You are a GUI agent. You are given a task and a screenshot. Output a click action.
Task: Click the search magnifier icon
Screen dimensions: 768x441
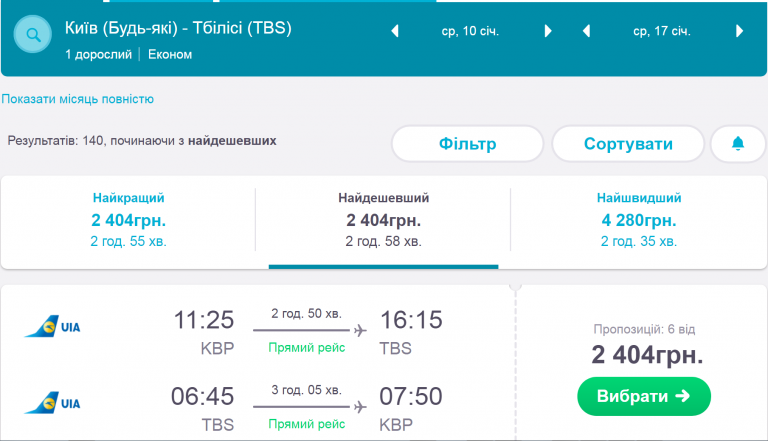(x=34, y=37)
